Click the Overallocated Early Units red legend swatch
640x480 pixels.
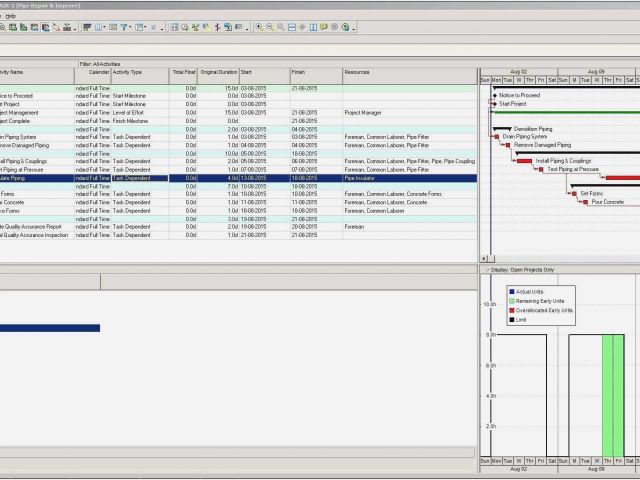click(511, 310)
